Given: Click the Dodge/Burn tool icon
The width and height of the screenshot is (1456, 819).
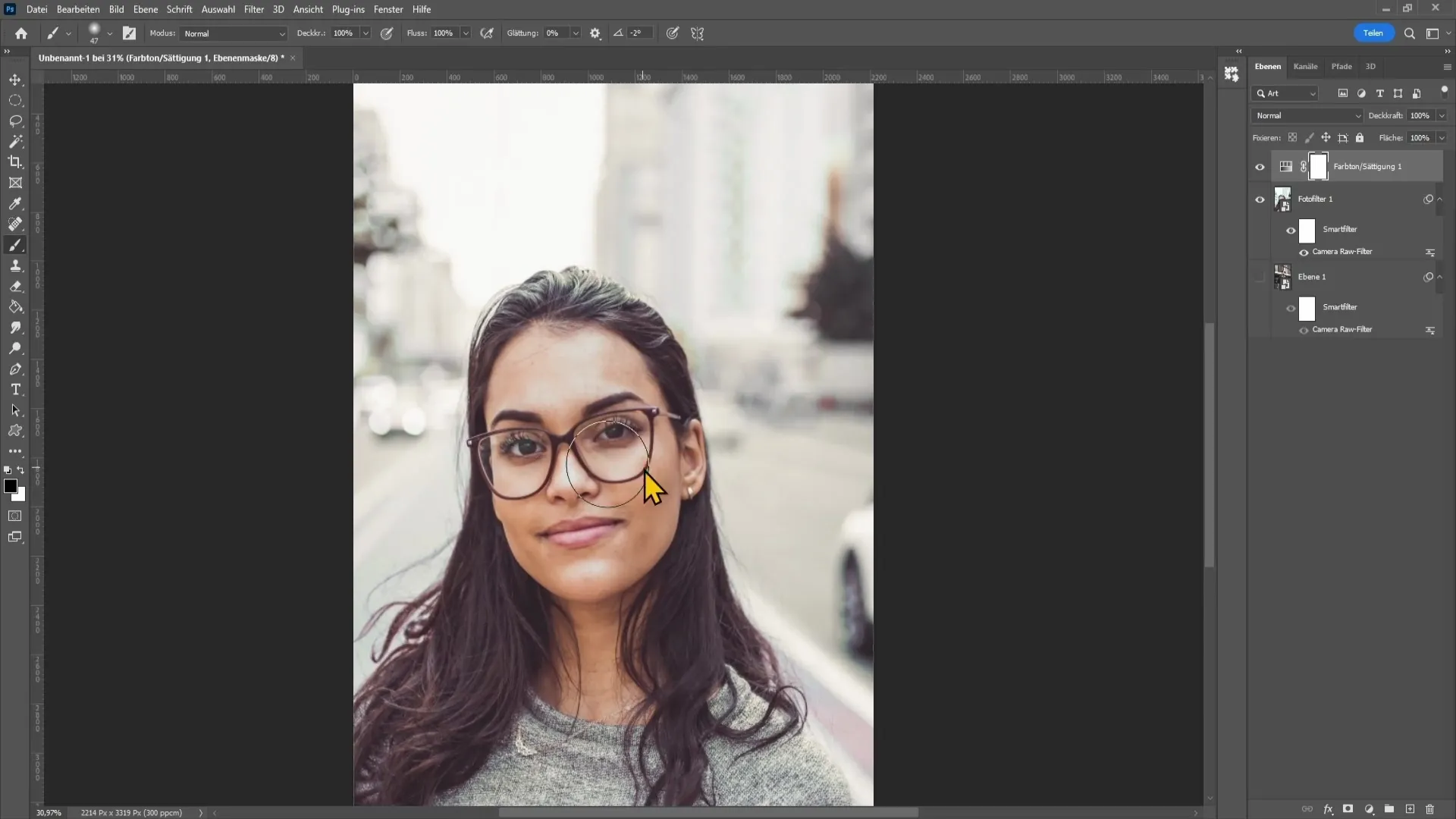Looking at the screenshot, I should coord(15,349).
